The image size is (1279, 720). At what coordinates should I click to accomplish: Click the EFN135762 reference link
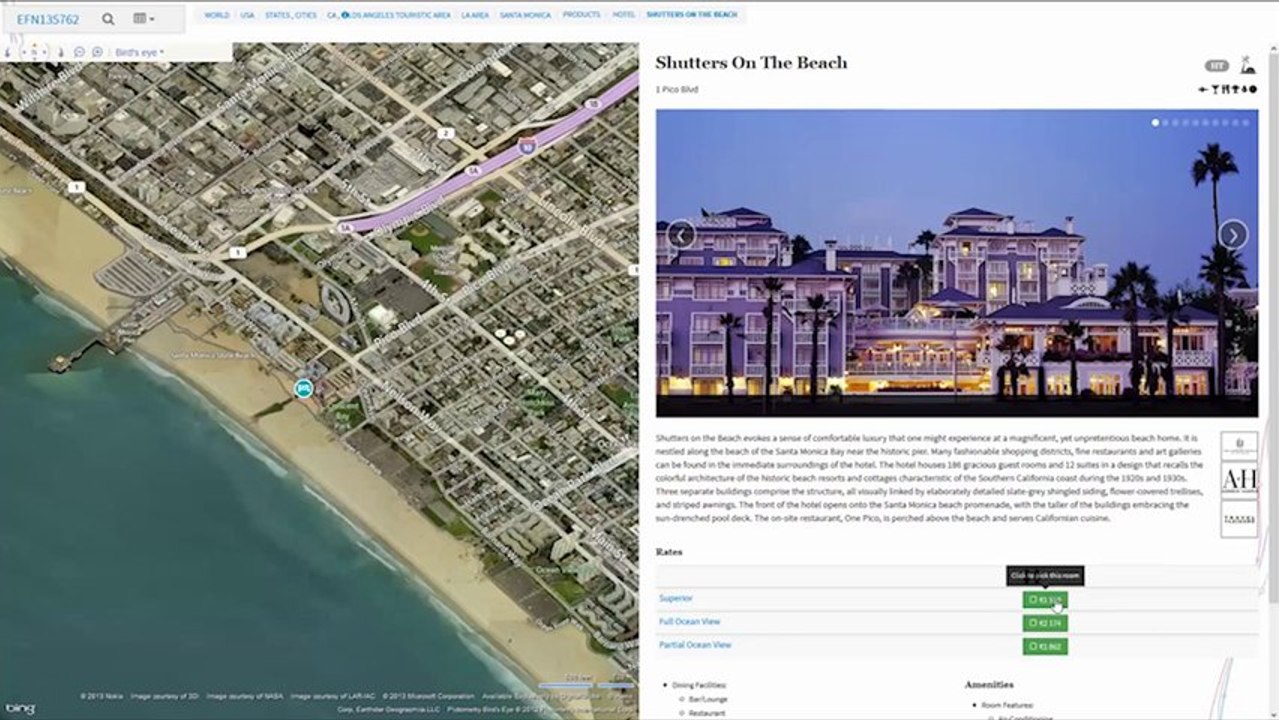pyautogui.click(x=47, y=19)
